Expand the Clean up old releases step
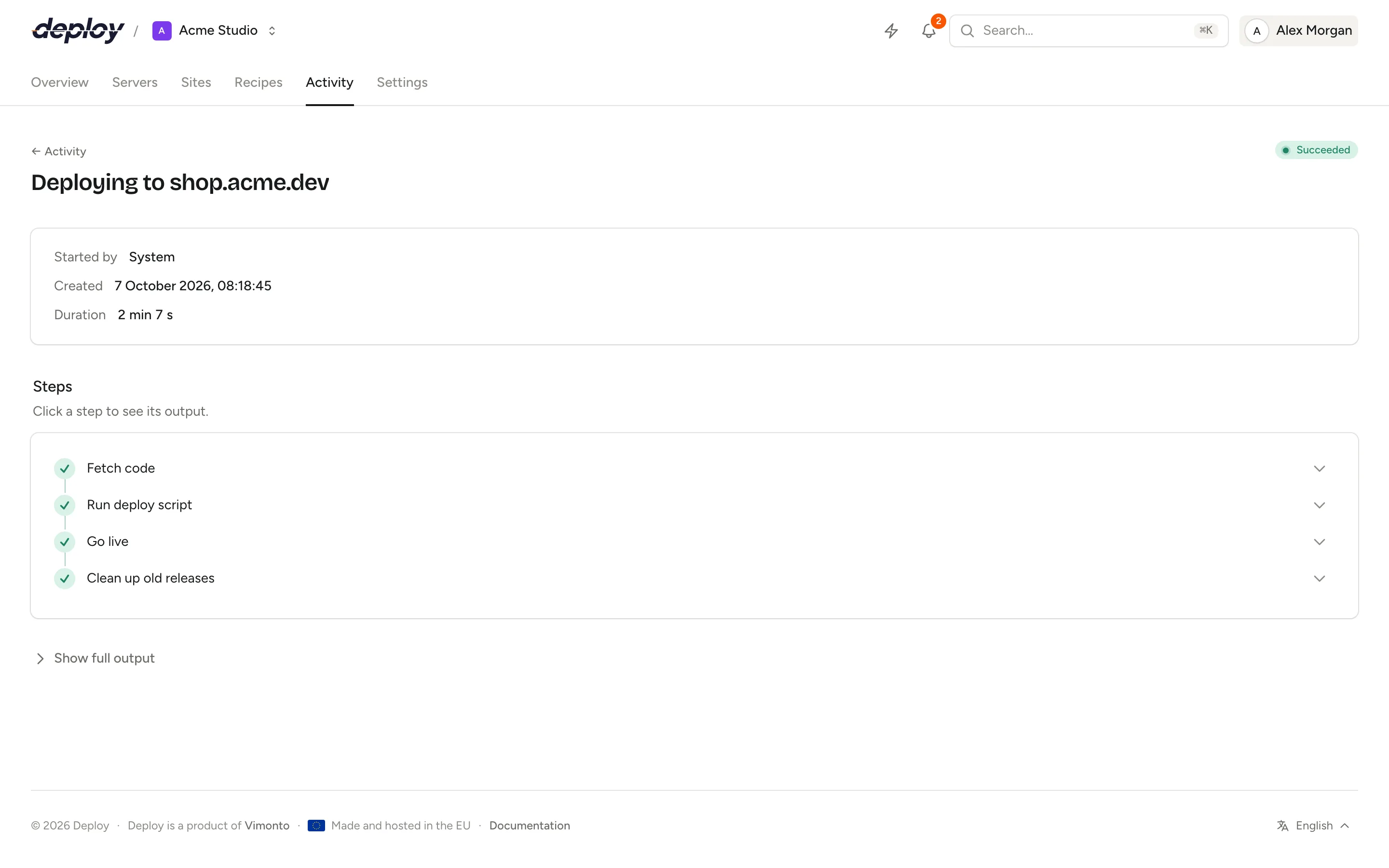The width and height of the screenshot is (1389, 868). tap(694, 579)
